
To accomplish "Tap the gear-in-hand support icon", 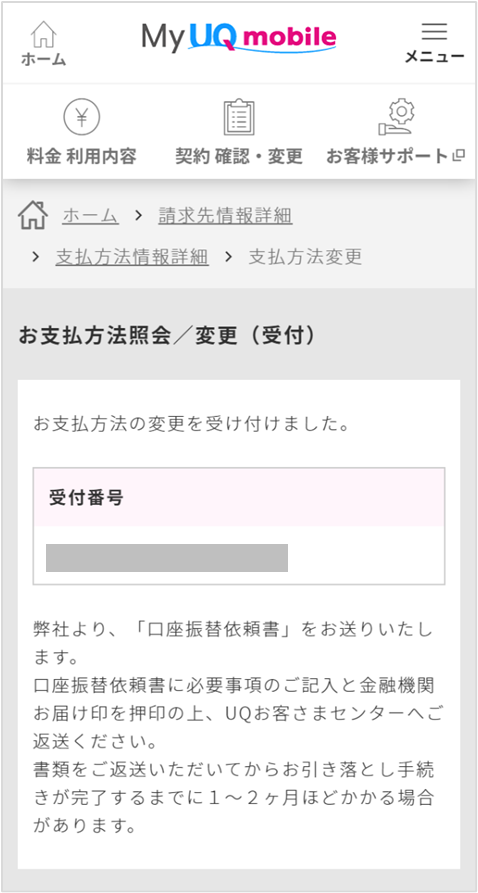I will pos(397,117).
